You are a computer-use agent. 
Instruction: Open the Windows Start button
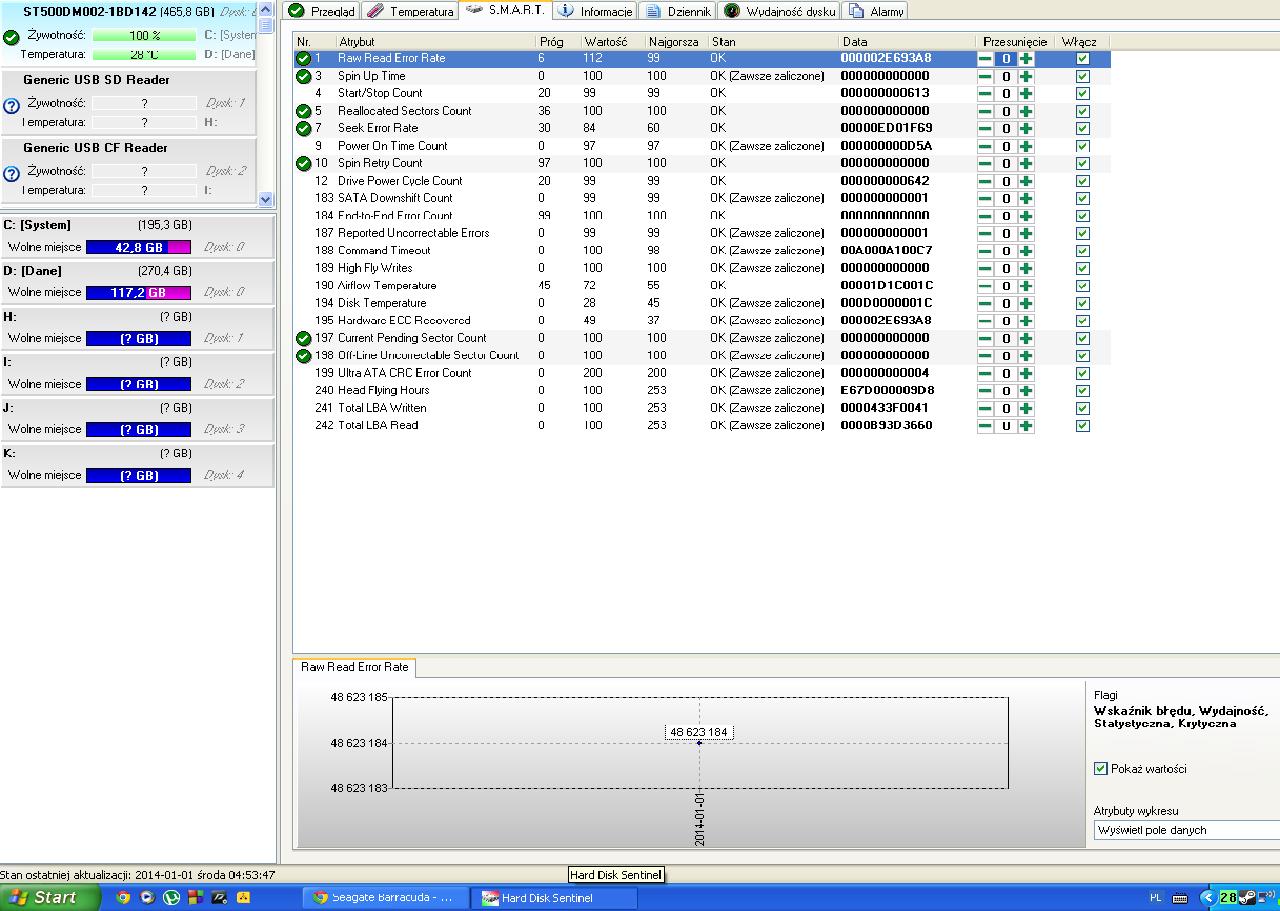pos(50,897)
